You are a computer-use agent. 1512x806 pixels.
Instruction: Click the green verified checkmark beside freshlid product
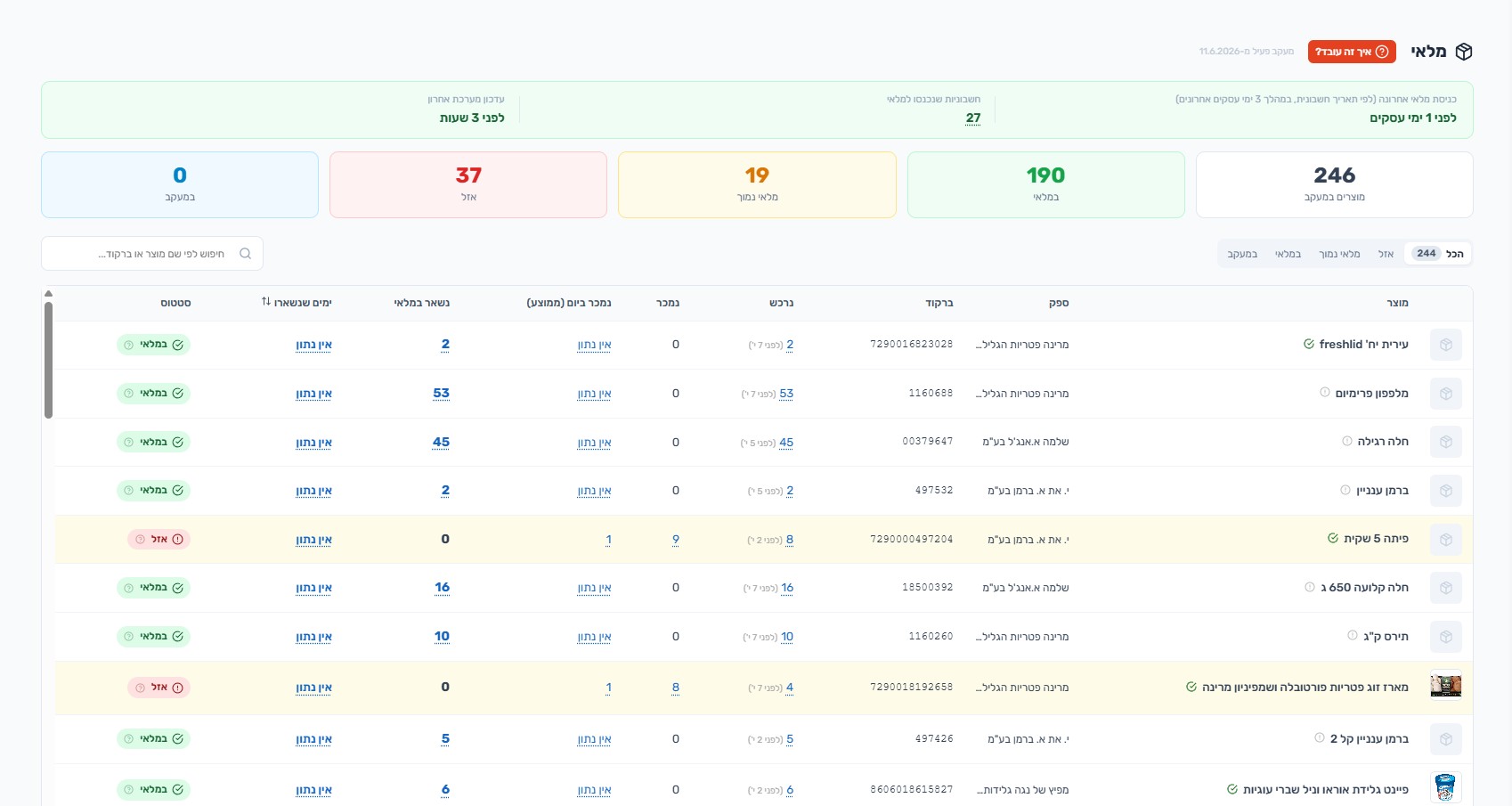click(1309, 344)
